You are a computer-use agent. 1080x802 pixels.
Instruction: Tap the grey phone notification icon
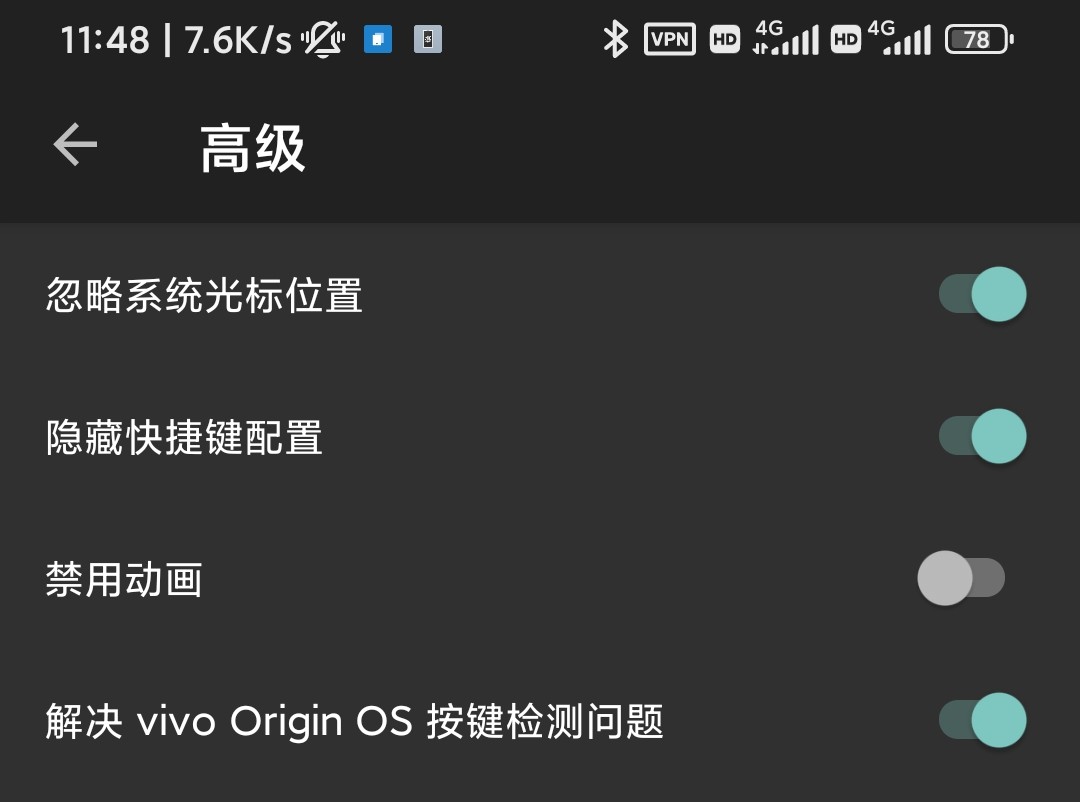428,39
